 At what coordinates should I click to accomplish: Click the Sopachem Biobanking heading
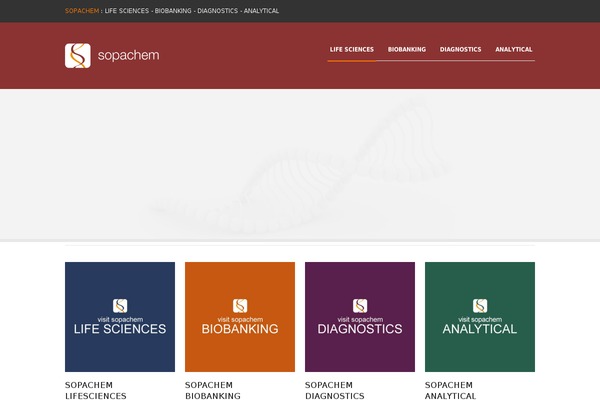click(x=213, y=390)
